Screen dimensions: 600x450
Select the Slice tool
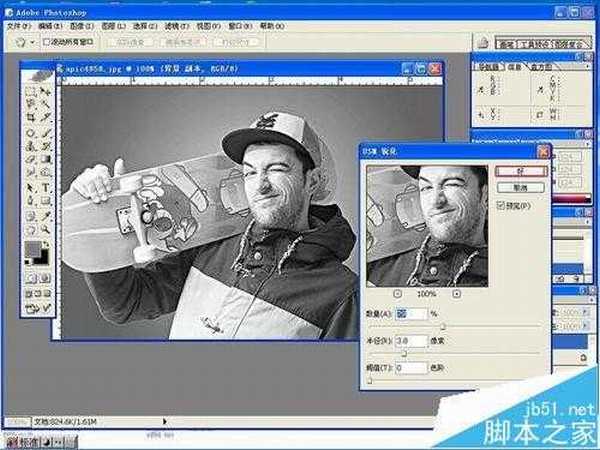[x=46, y=117]
